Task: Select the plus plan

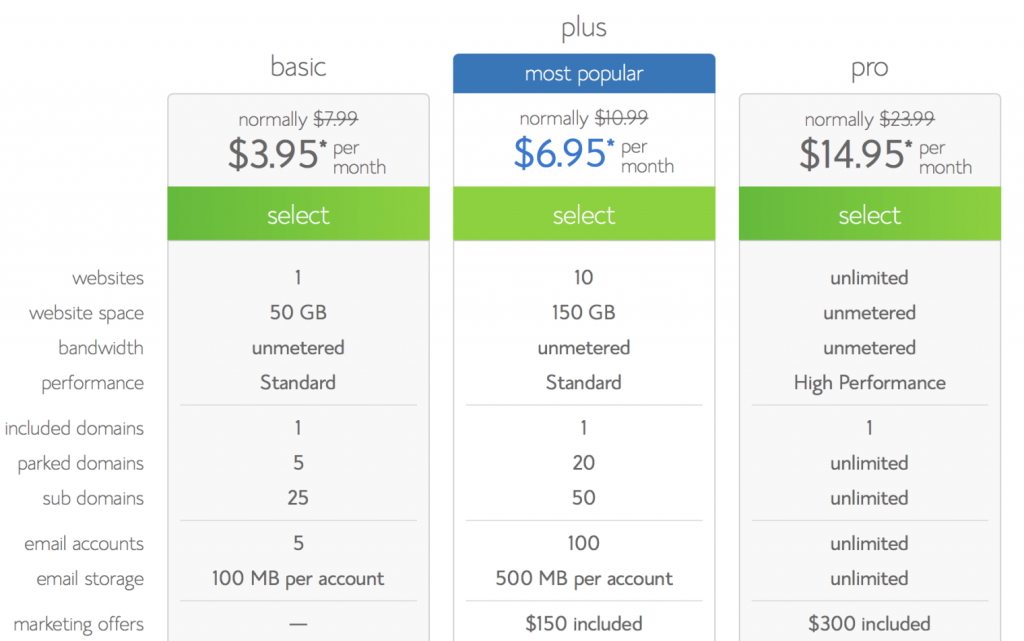Action: click(x=584, y=214)
